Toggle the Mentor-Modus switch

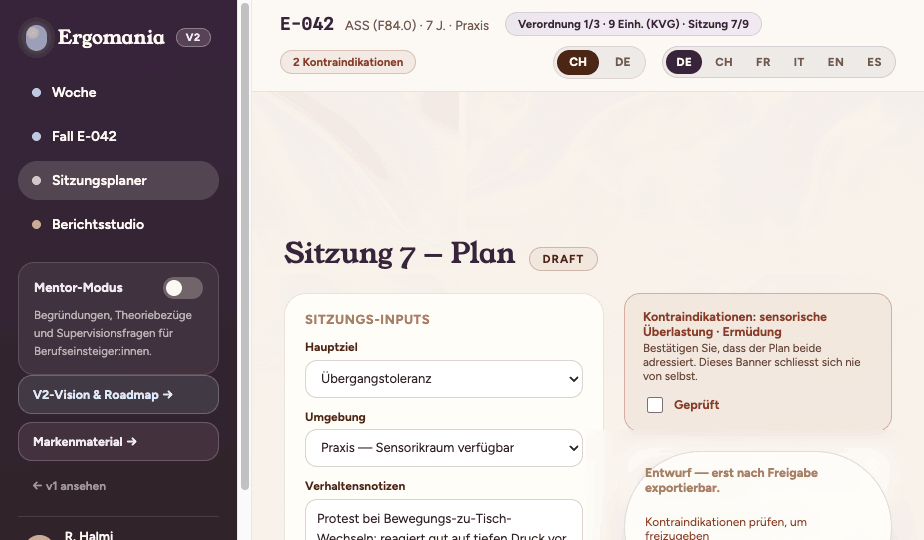(x=183, y=288)
